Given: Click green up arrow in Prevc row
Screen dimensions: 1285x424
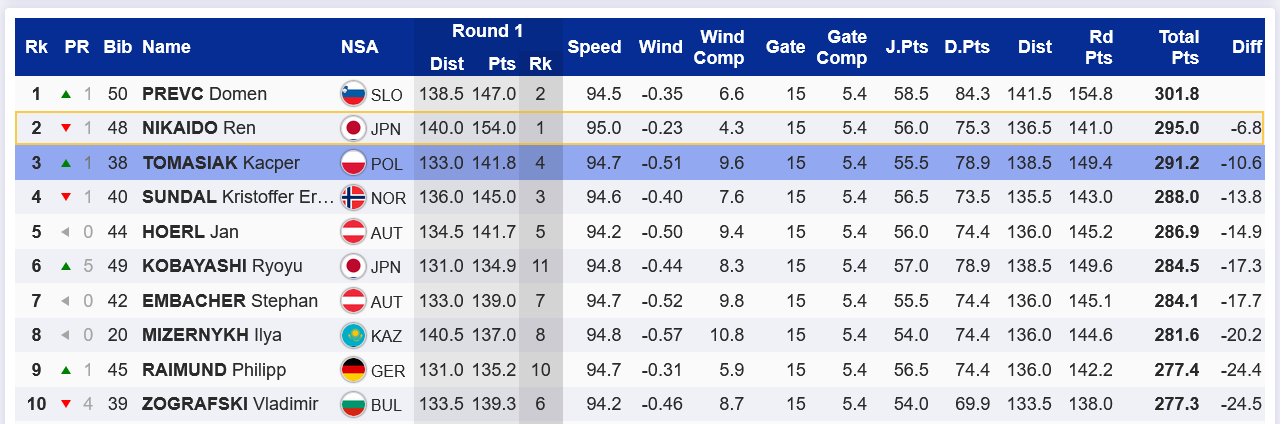Looking at the screenshot, I should point(66,94).
